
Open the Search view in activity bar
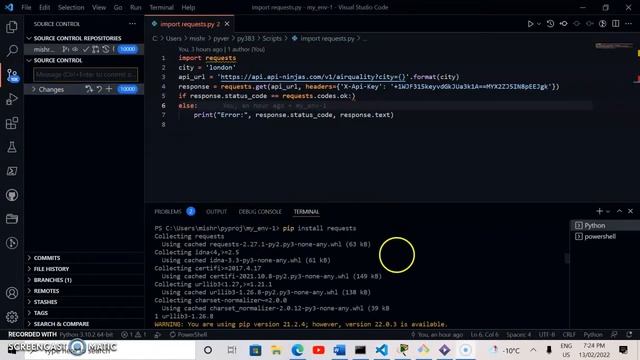12,51
